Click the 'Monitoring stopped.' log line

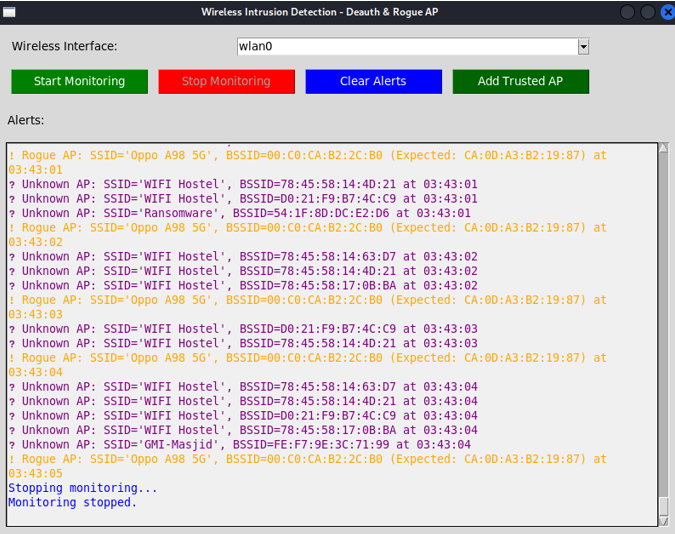(x=72, y=503)
